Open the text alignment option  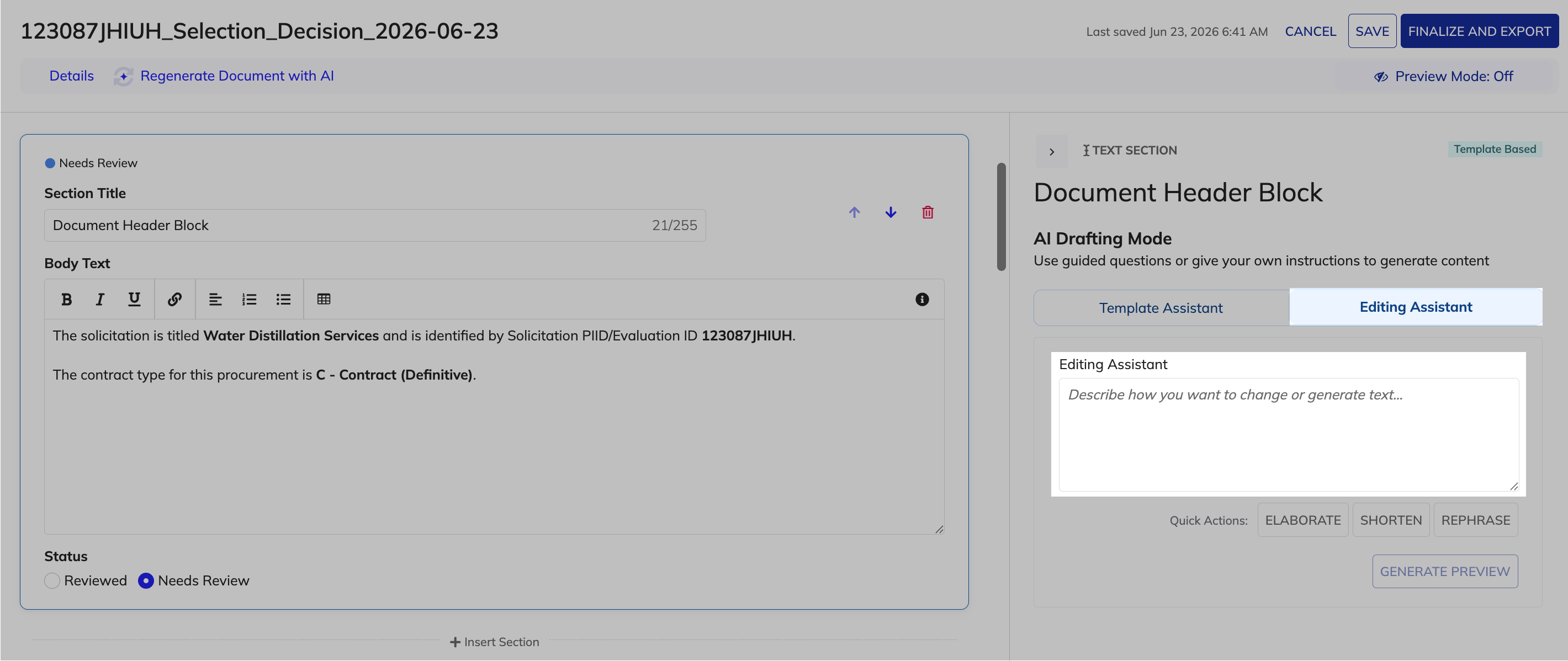point(215,299)
